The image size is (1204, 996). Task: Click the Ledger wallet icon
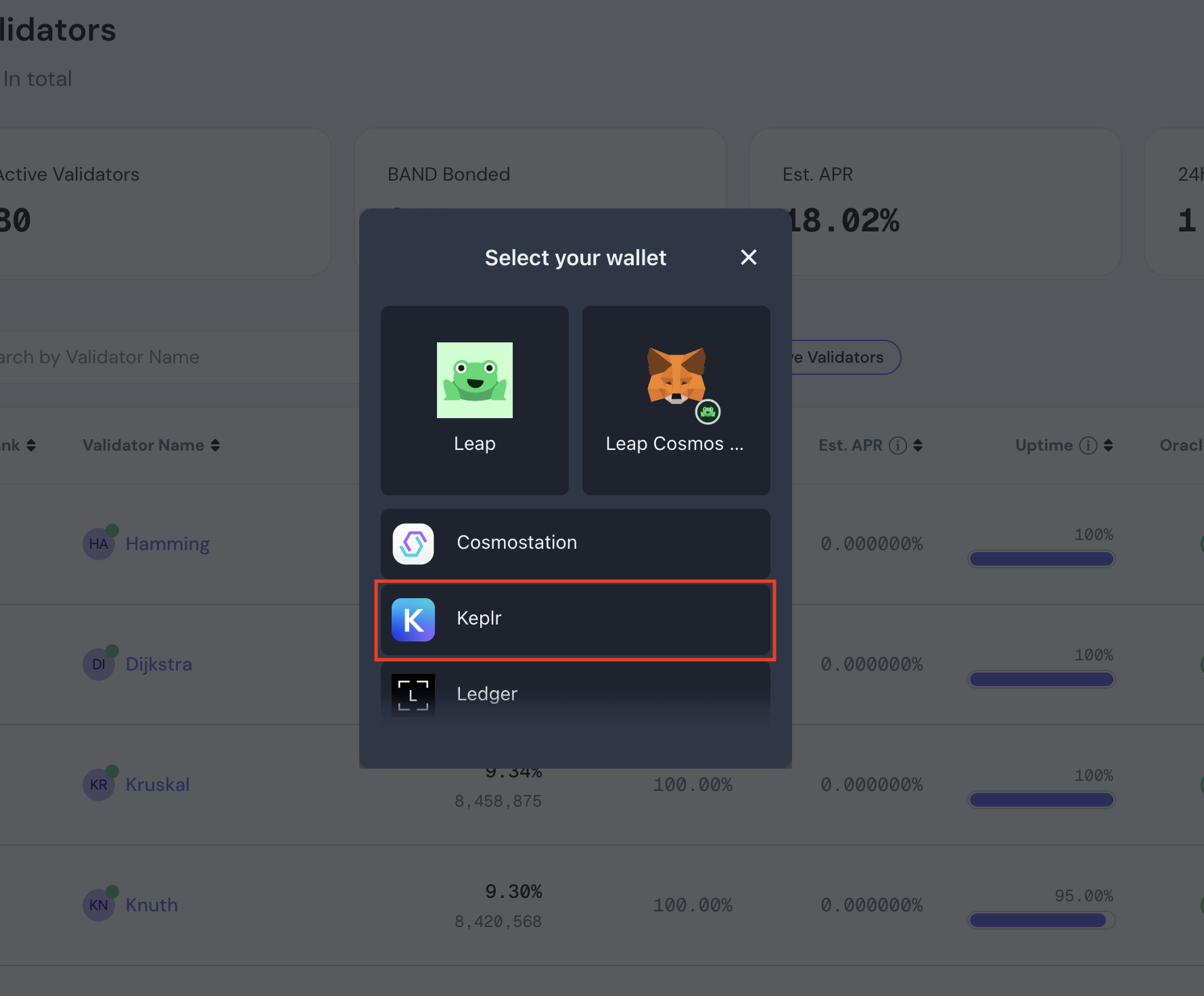[x=413, y=694]
